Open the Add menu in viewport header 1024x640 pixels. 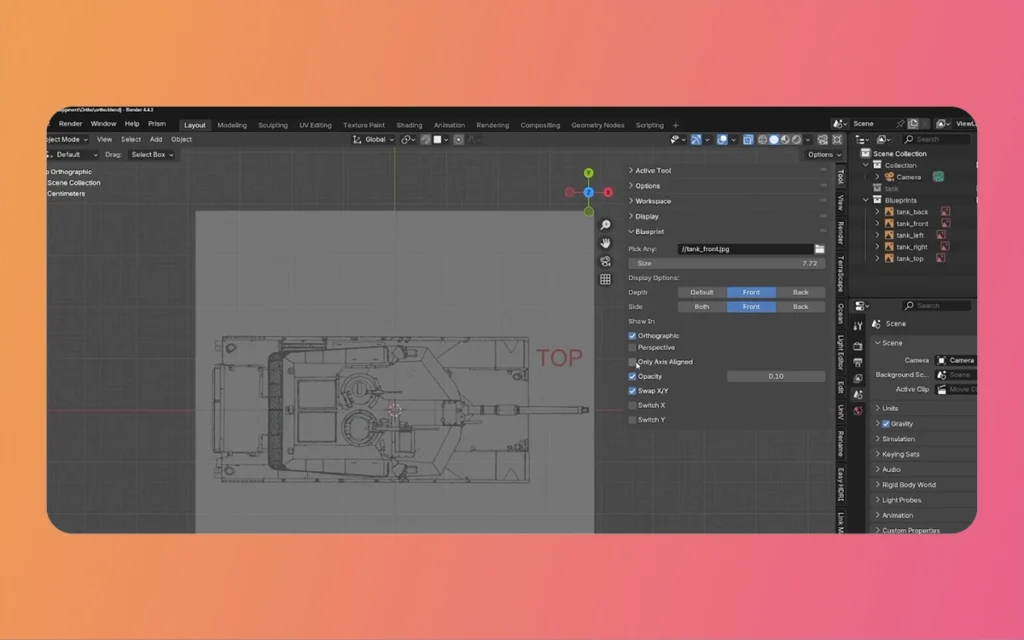(155, 140)
